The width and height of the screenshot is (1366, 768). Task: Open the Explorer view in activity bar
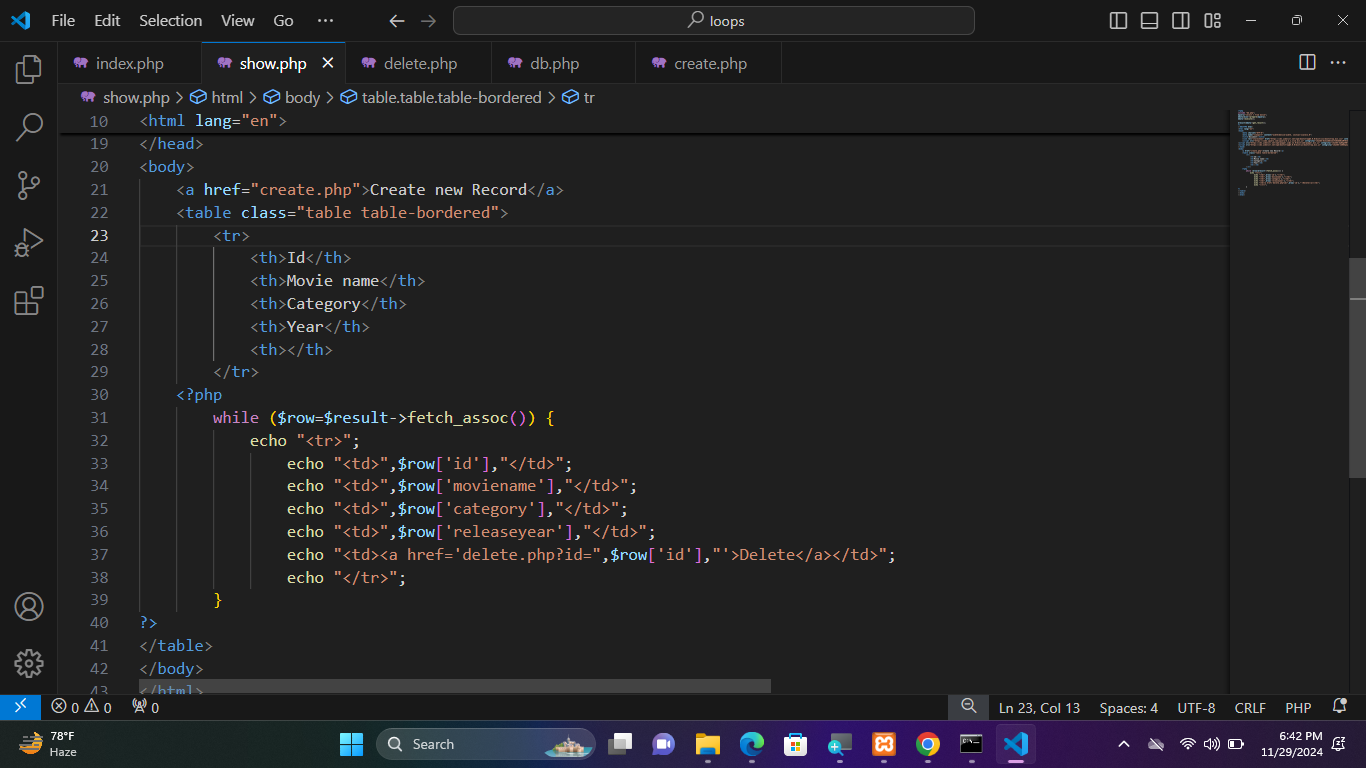(x=29, y=69)
